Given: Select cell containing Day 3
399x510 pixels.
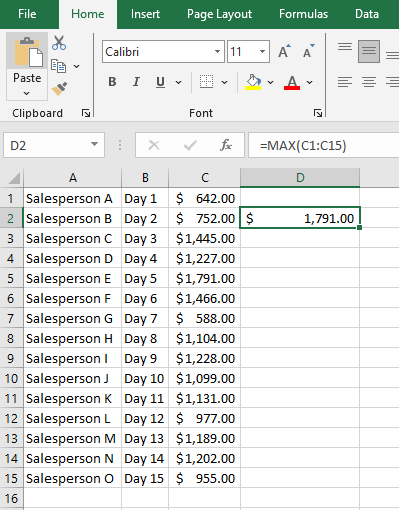Looking at the screenshot, I should (x=145, y=239).
